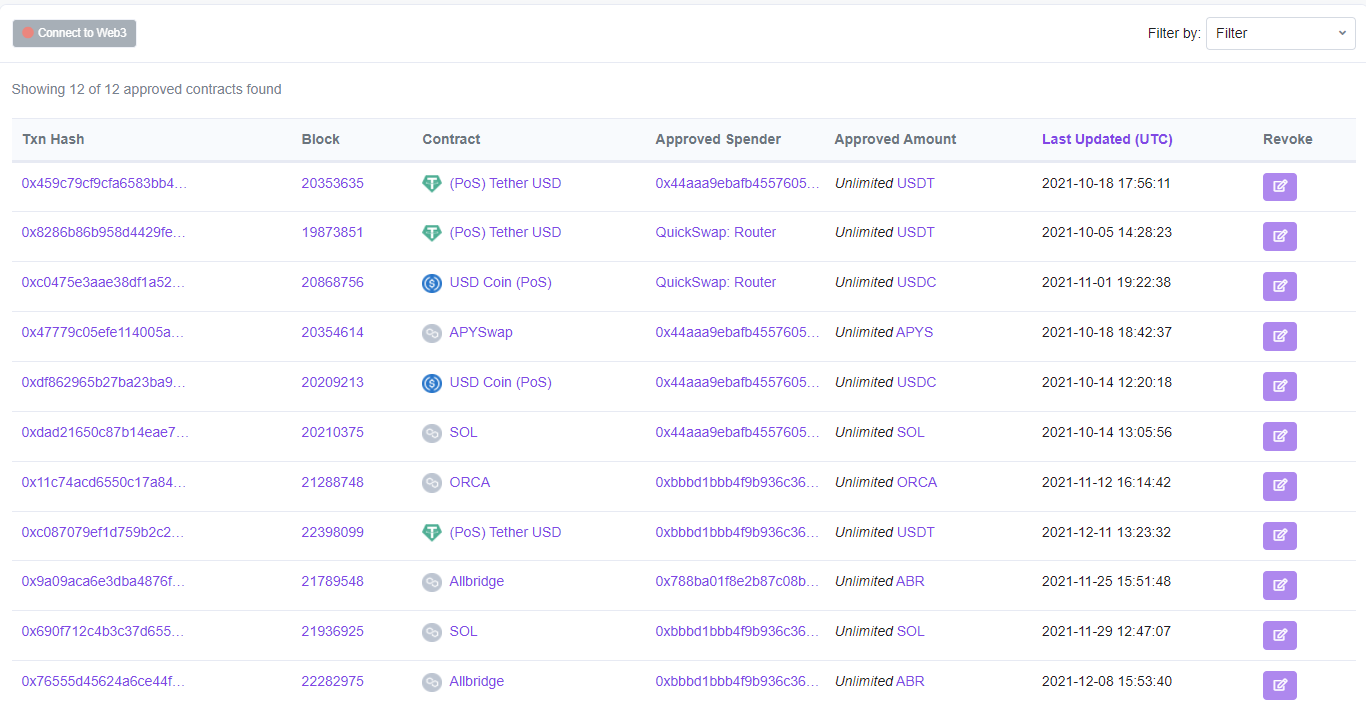Open transaction 0xdf862965b27ba23ba9

point(104,382)
